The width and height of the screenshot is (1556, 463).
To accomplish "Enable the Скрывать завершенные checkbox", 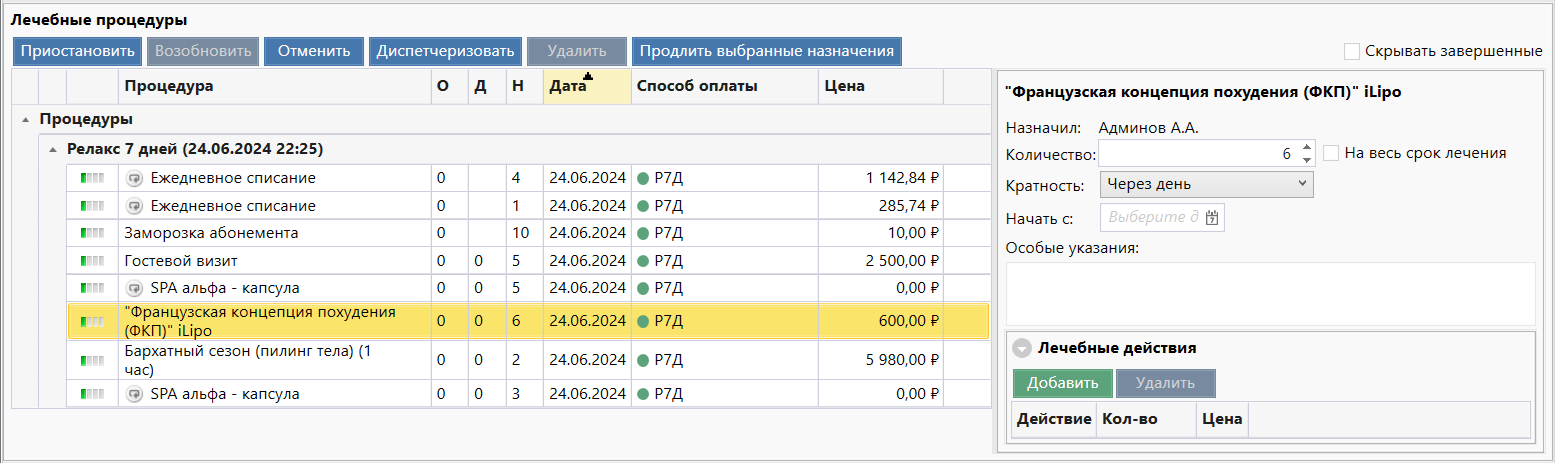I will 1352,51.
